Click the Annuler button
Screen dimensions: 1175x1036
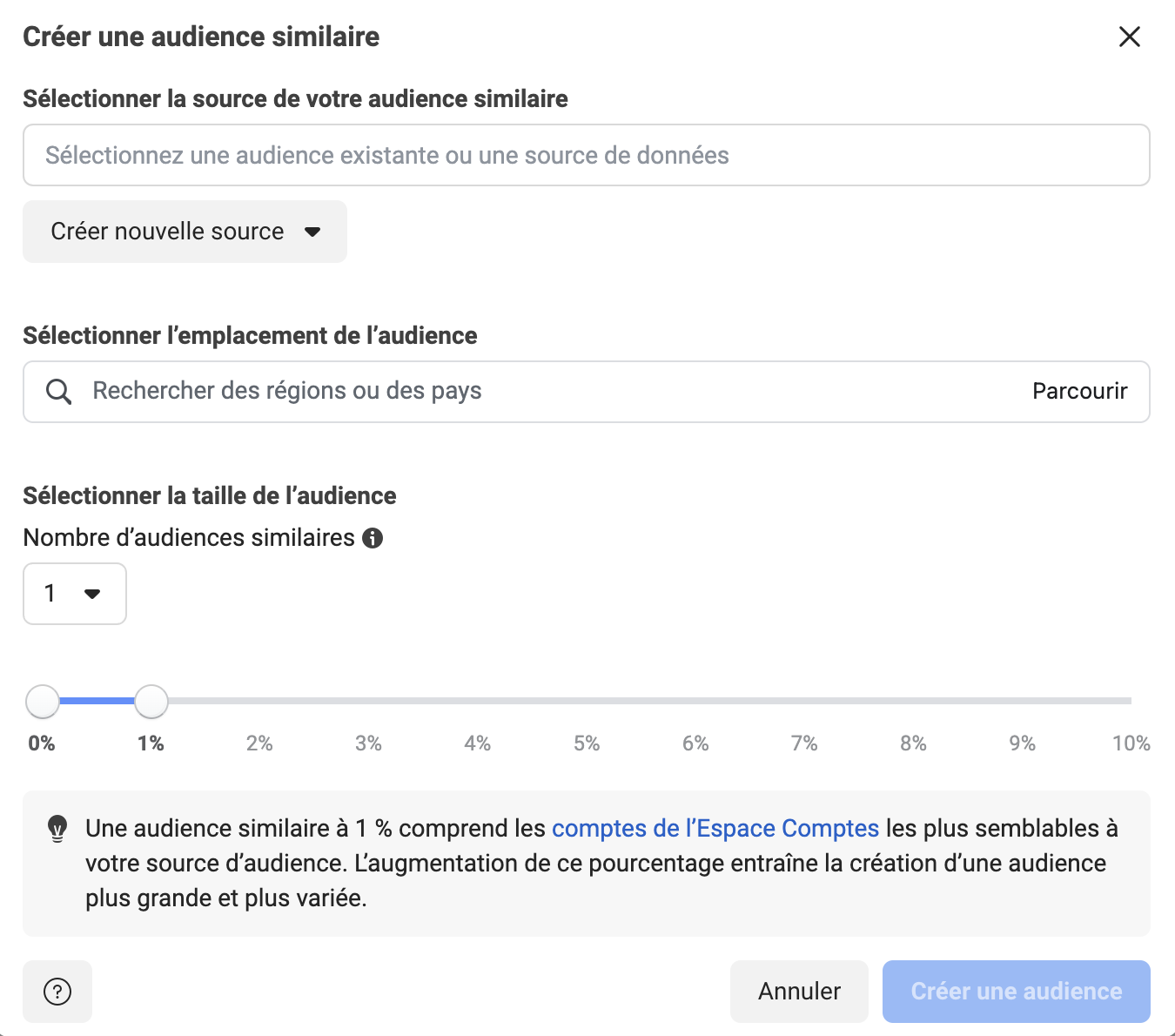[x=799, y=992]
